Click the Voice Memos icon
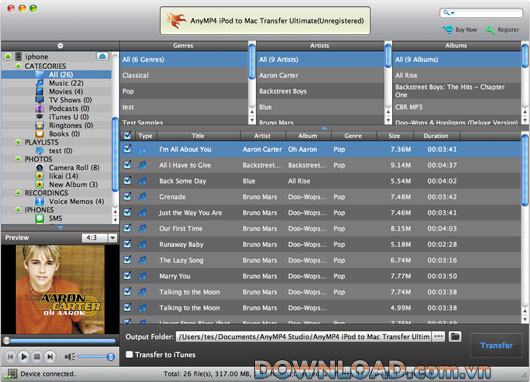Viewport: 530px width, 382px height. (x=40, y=201)
